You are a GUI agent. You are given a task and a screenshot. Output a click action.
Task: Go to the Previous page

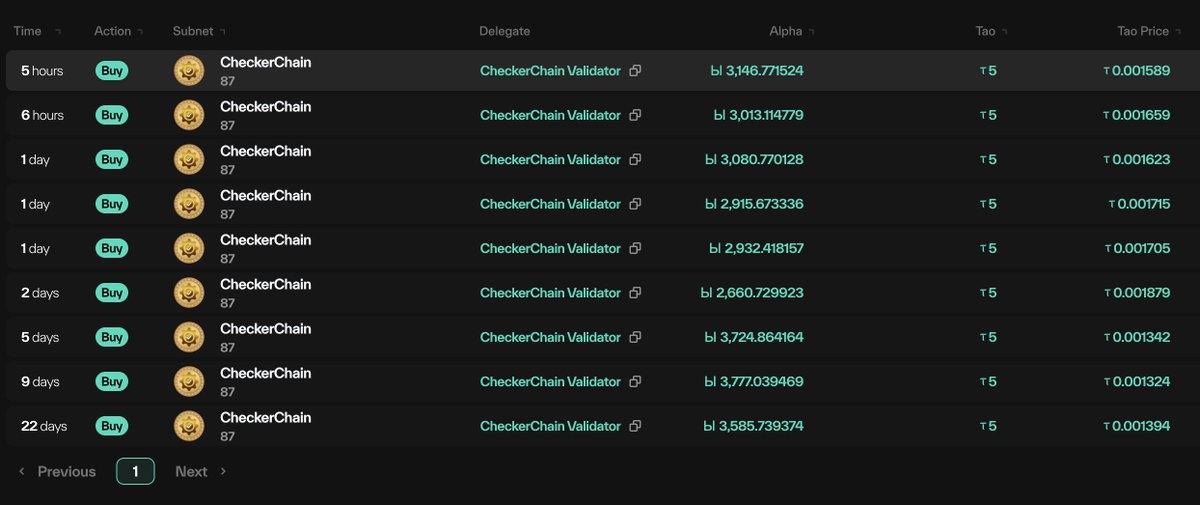pyautogui.click(x=58, y=471)
